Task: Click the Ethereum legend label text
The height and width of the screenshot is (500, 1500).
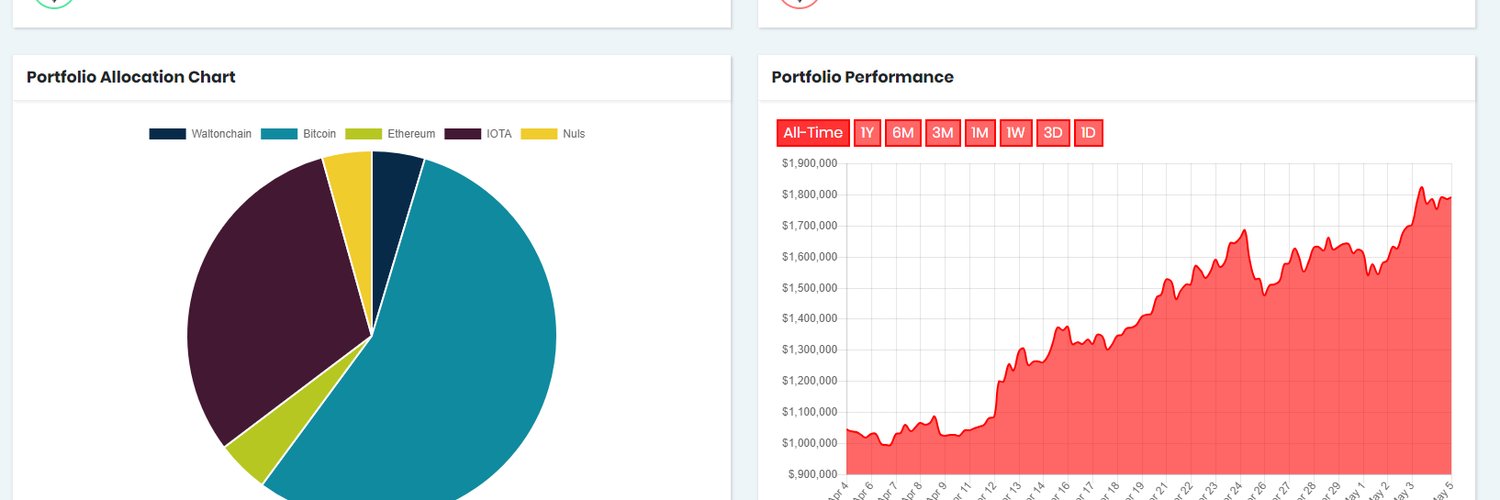Action: [x=411, y=134]
